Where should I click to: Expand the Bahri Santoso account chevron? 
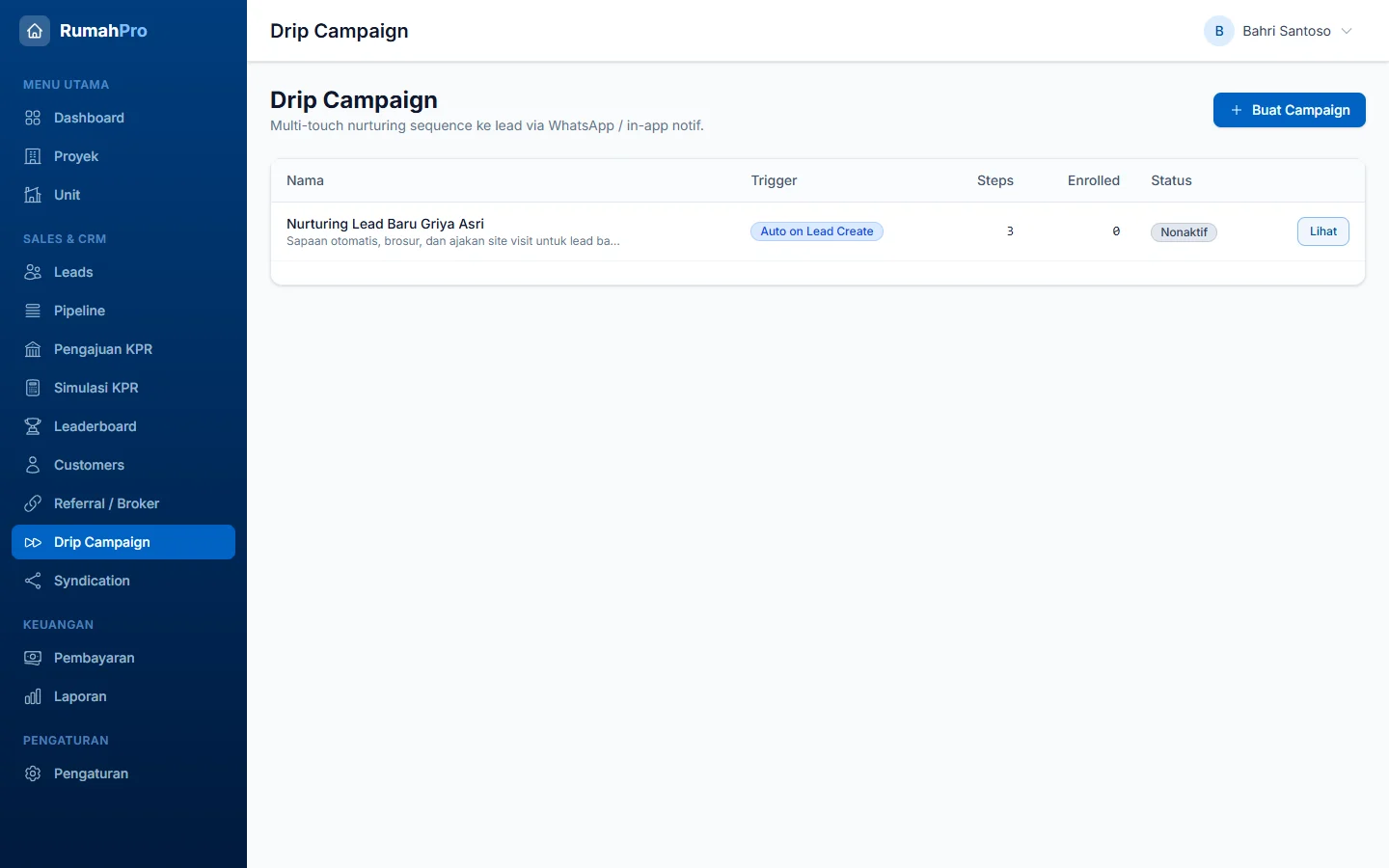(1347, 31)
